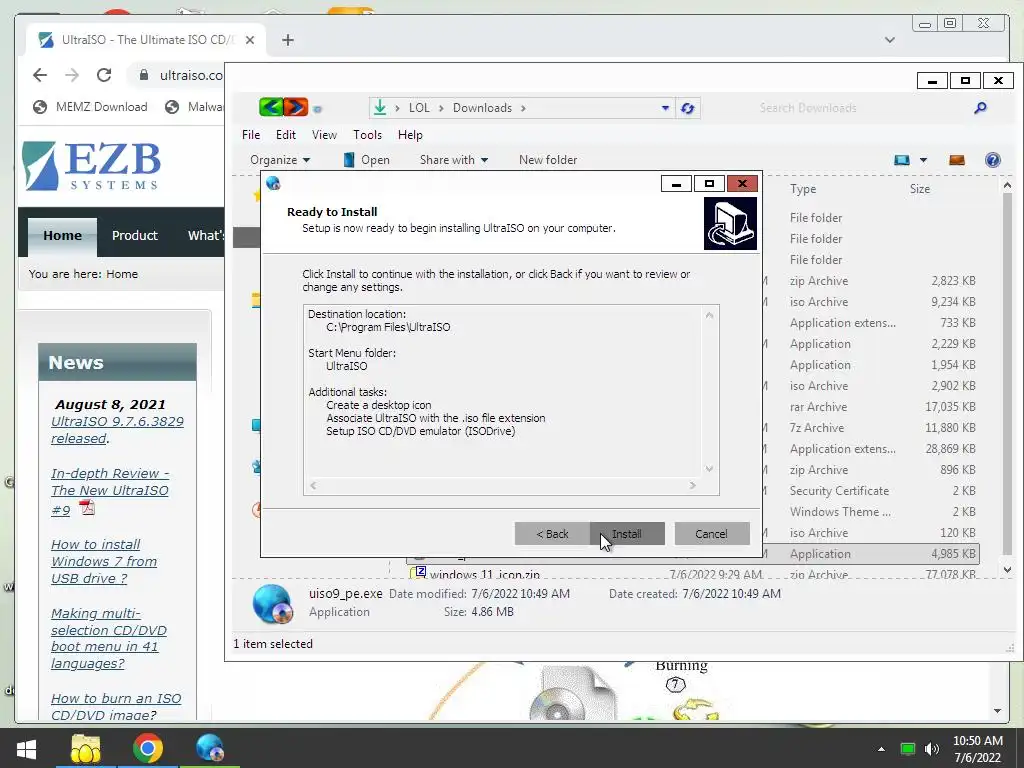Open How to burn an ISO link

point(116,707)
